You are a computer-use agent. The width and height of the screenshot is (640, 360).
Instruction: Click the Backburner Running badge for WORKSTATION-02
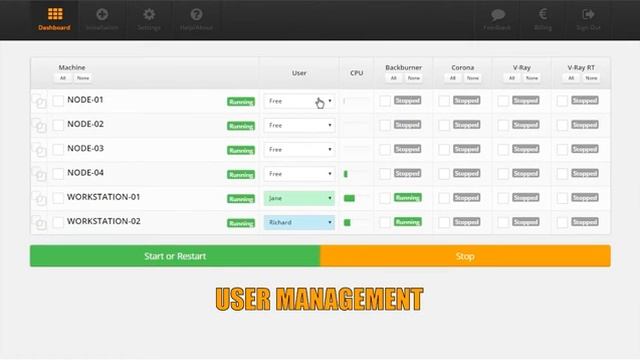coord(407,222)
